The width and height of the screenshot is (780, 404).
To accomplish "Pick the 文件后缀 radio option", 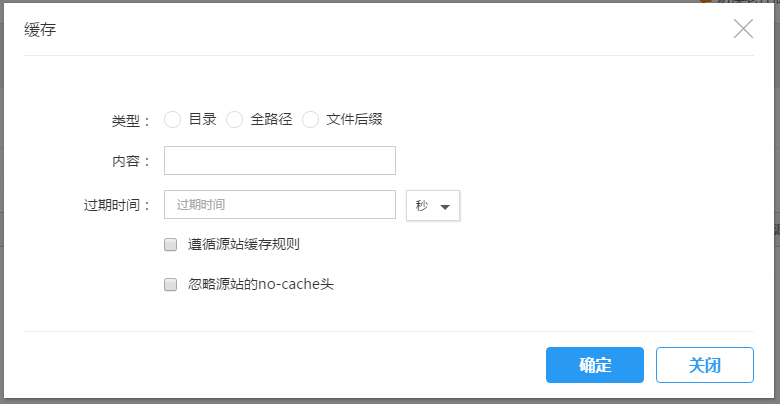I will click(x=311, y=120).
